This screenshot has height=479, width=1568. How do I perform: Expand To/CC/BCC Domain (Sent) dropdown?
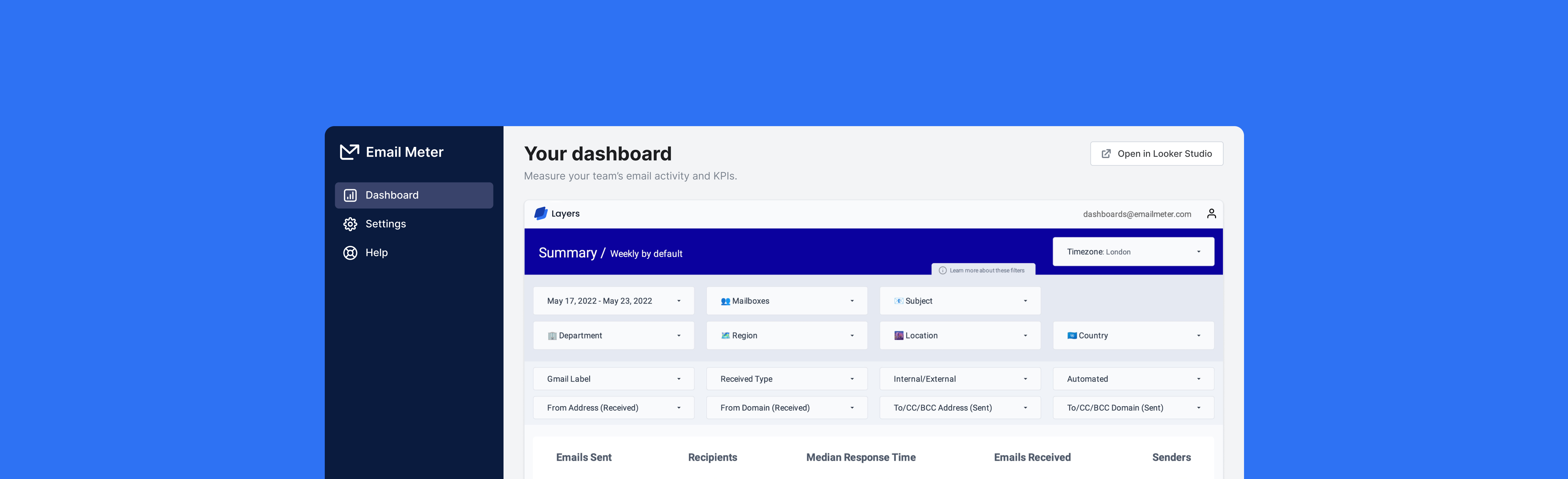1133,408
